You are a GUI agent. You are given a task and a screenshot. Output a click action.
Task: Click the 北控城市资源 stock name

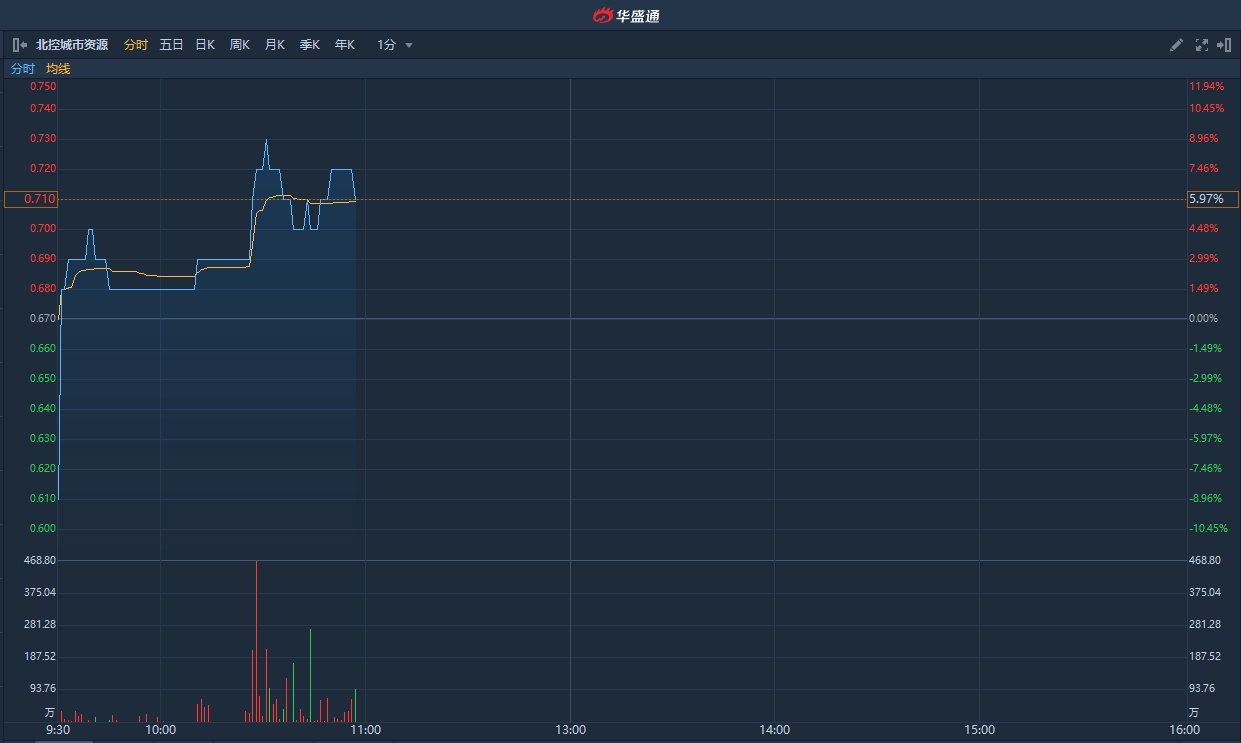tap(72, 45)
